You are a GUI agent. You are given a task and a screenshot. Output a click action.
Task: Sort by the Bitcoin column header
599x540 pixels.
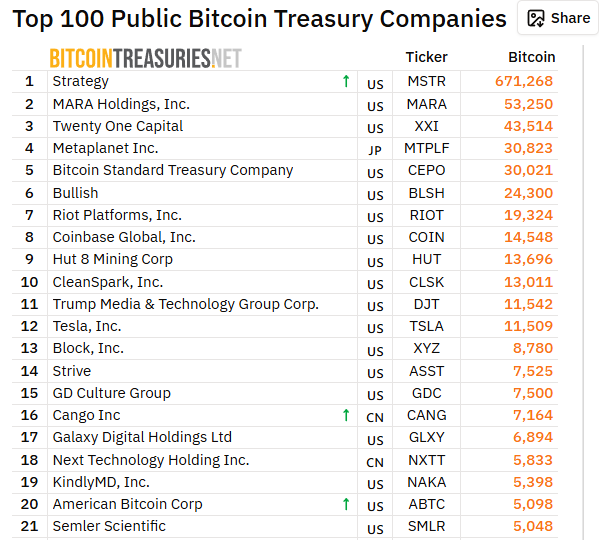[531, 57]
